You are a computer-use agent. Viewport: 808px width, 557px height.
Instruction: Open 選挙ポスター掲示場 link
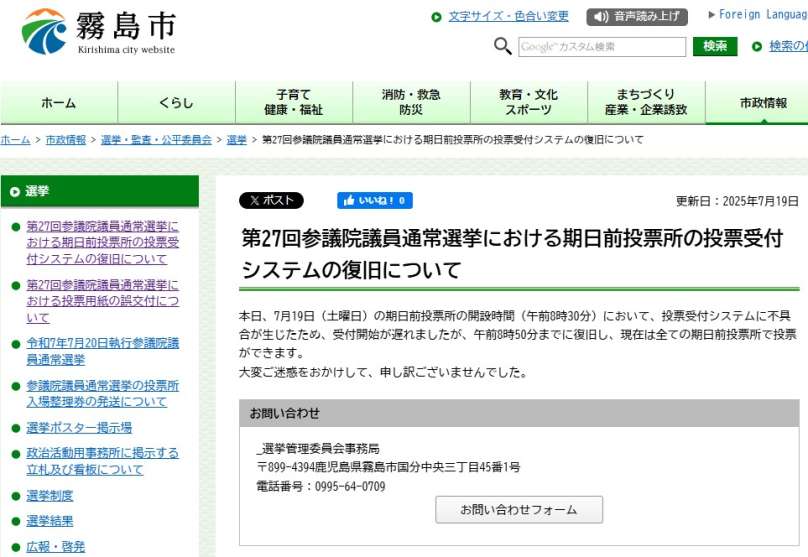(79, 428)
